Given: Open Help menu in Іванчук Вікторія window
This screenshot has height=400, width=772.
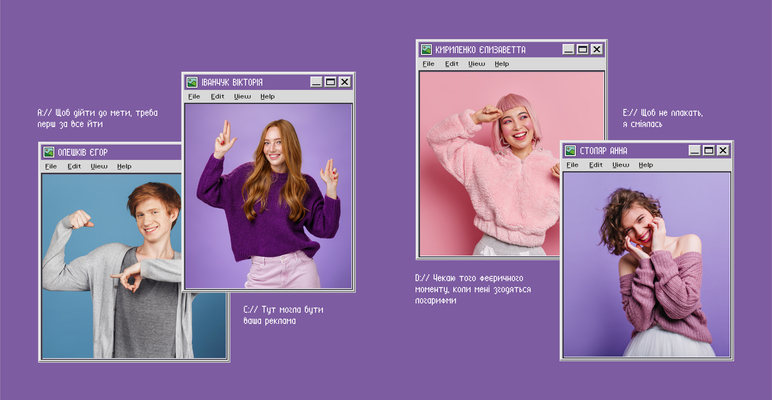Looking at the screenshot, I should [267, 97].
